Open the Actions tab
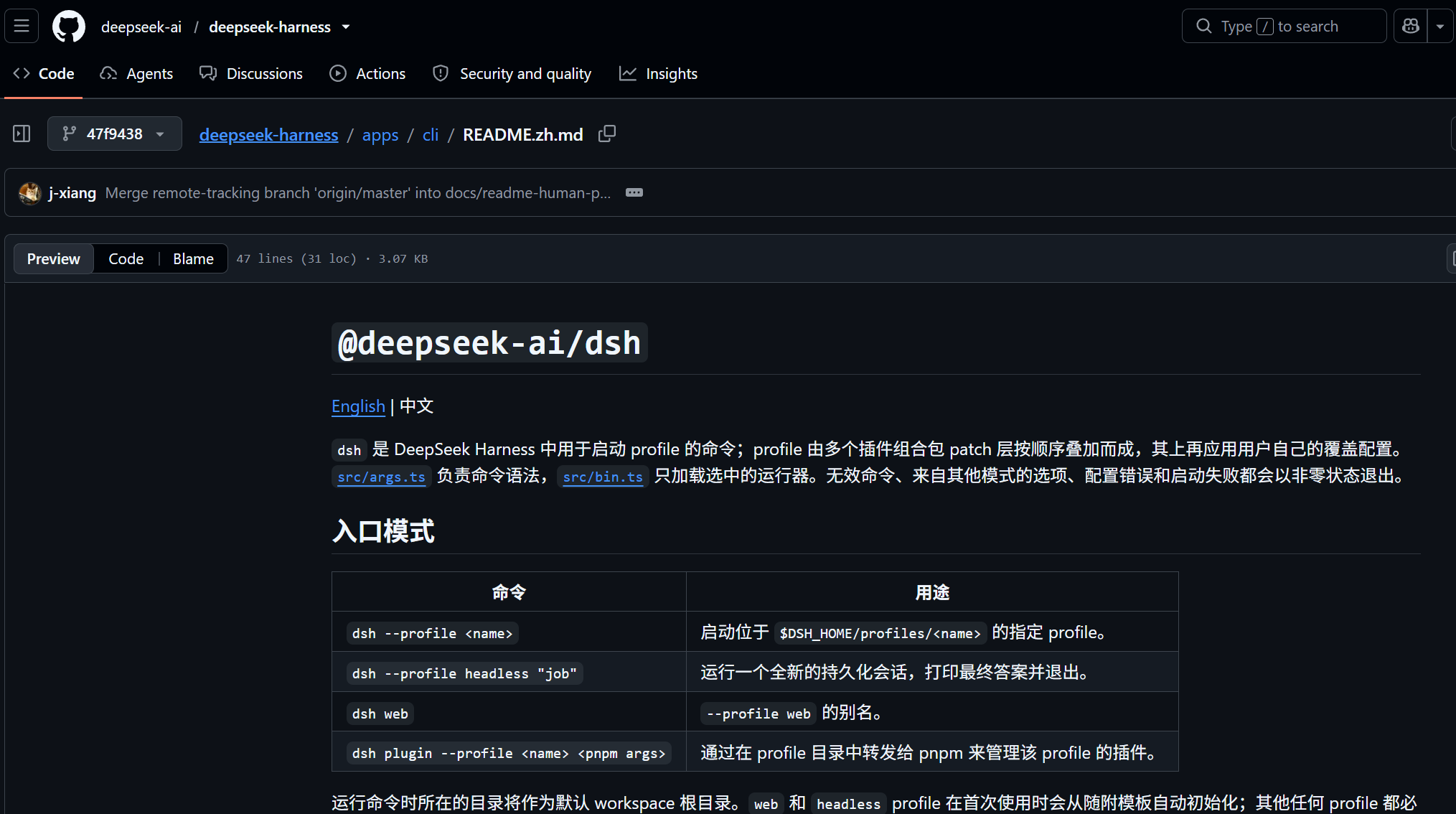 pos(367,74)
